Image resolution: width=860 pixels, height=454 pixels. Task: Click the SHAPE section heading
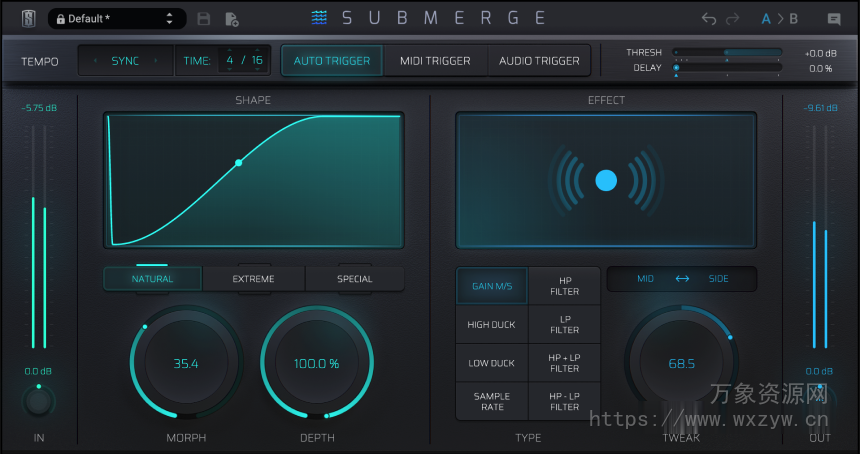pos(253,100)
